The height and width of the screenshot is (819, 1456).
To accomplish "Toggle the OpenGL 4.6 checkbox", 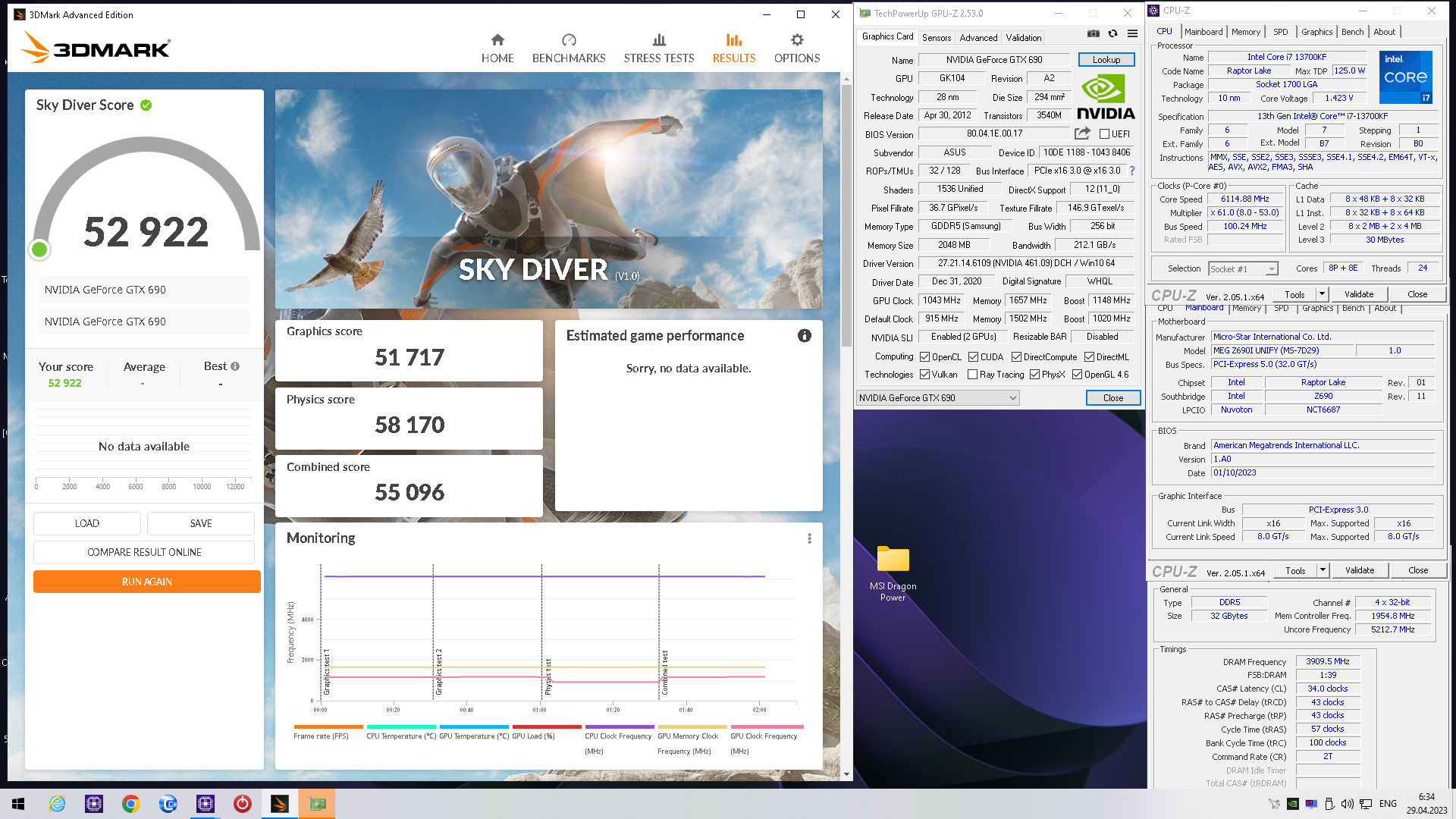I will [x=1077, y=375].
